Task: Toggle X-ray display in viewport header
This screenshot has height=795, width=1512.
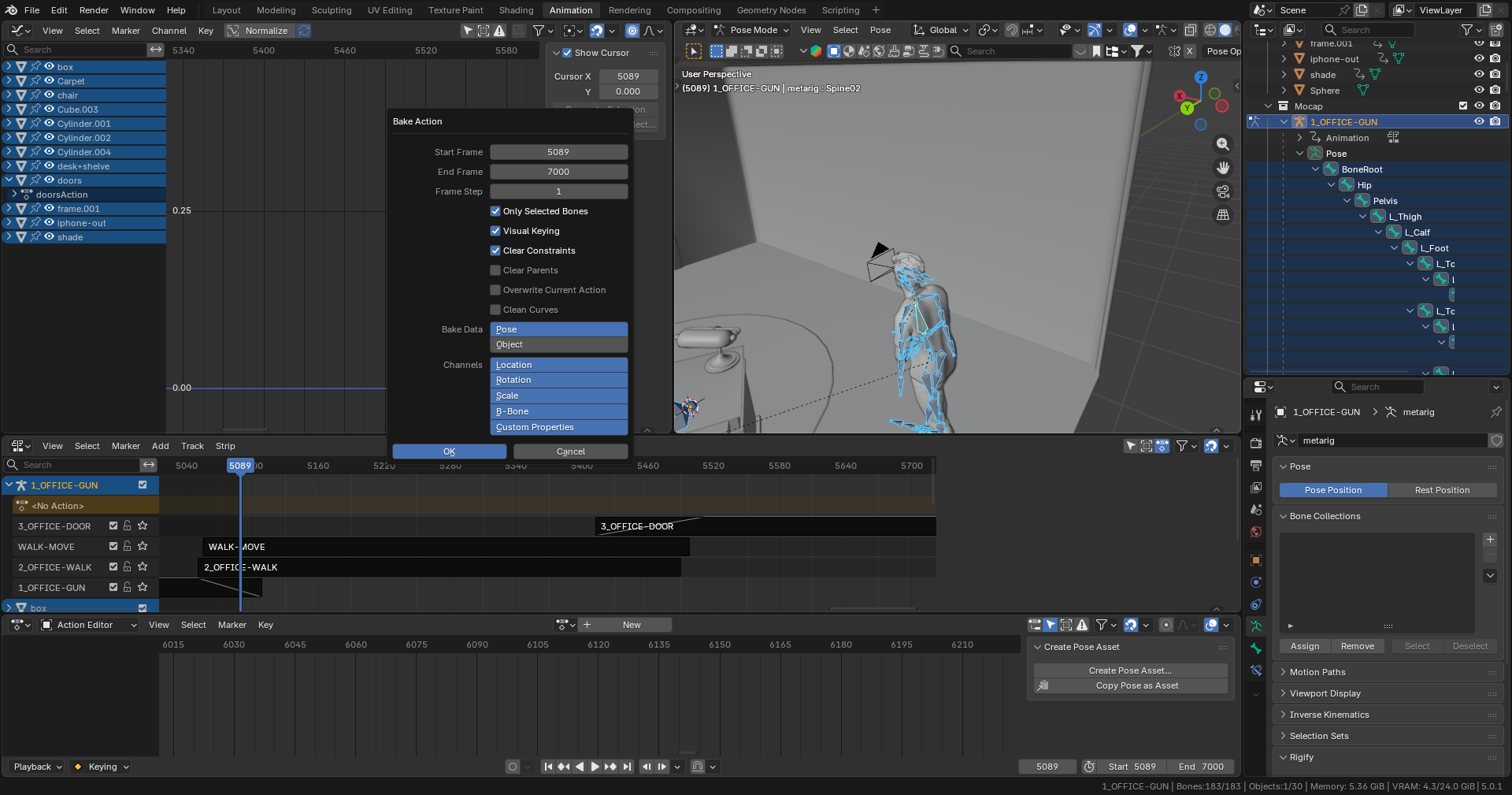Action: pos(1191,30)
